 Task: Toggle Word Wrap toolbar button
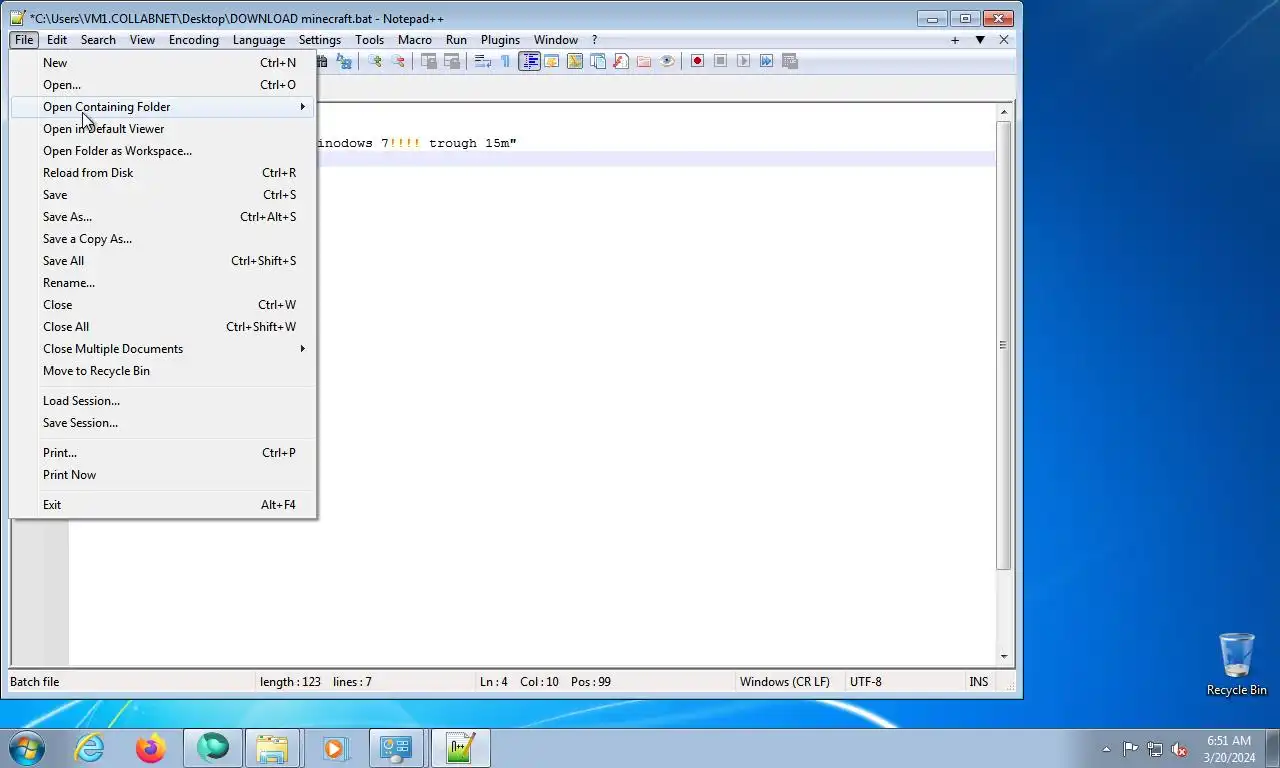pos(482,61)
